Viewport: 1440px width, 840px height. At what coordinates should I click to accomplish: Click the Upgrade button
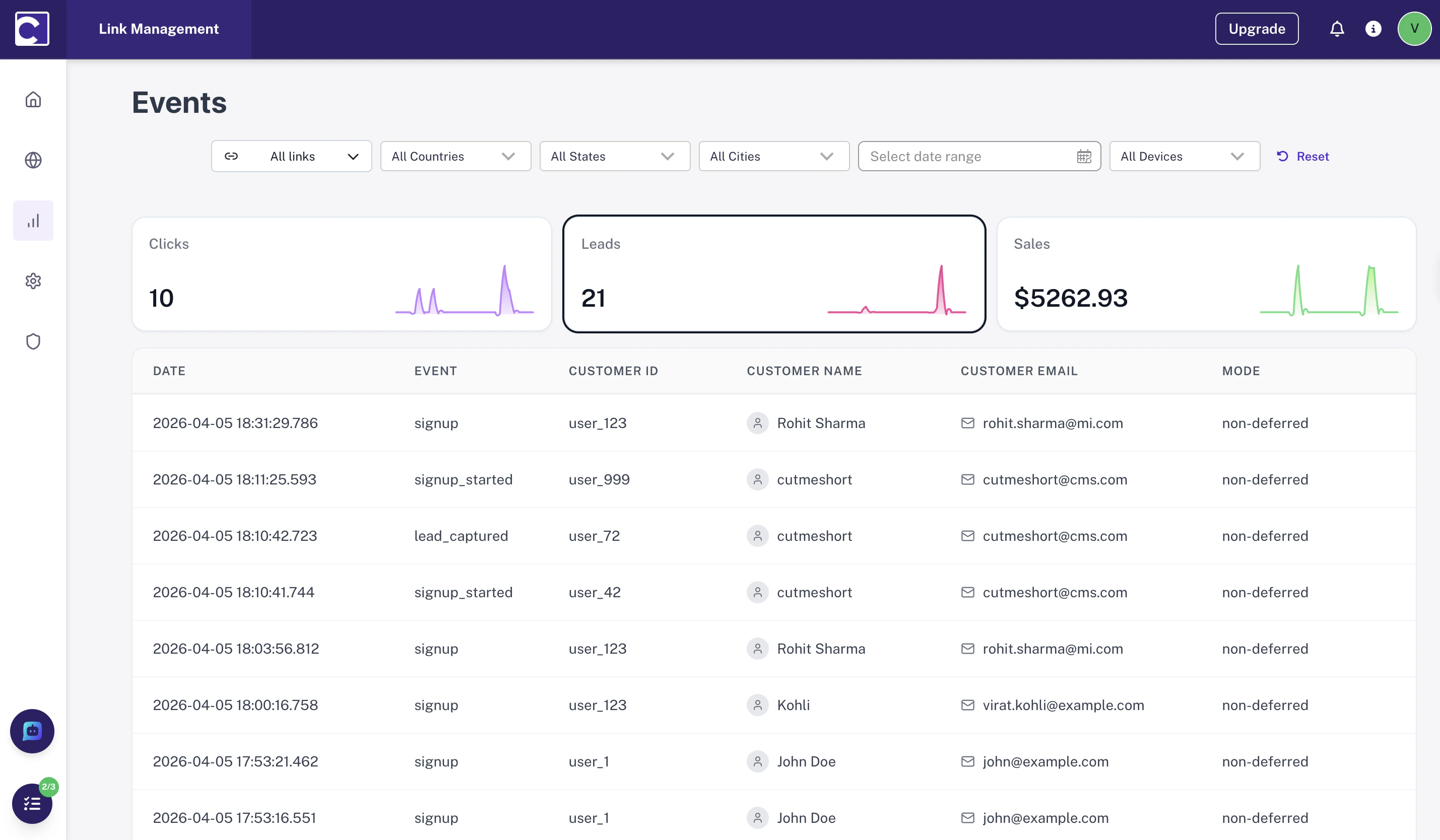pos(1256,29)
